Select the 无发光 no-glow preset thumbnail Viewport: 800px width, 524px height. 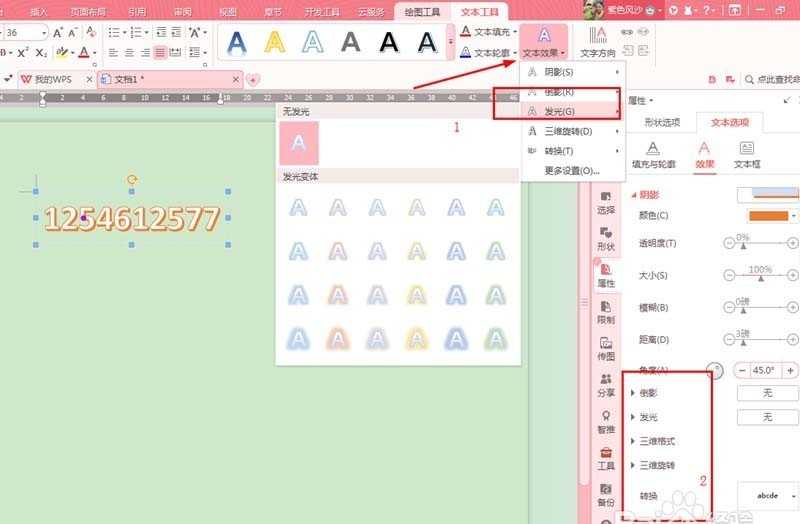pos(299,143)
